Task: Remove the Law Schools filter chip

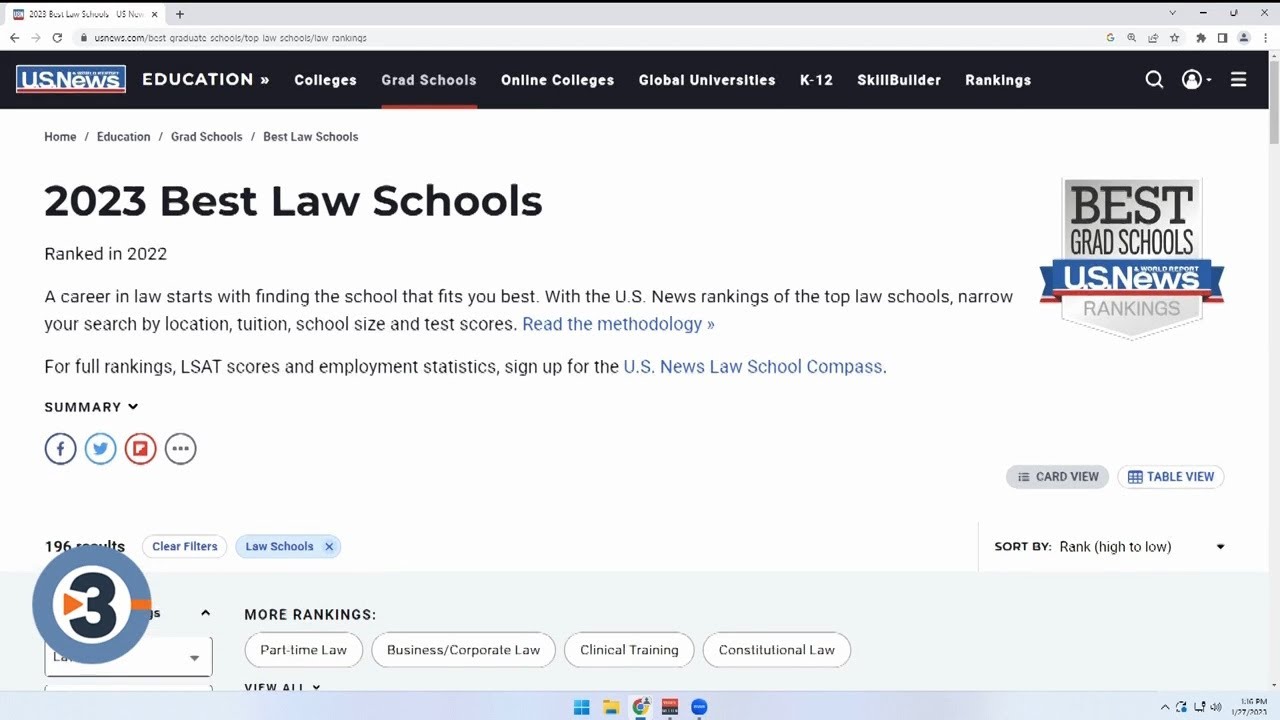Action: [328, 546]
